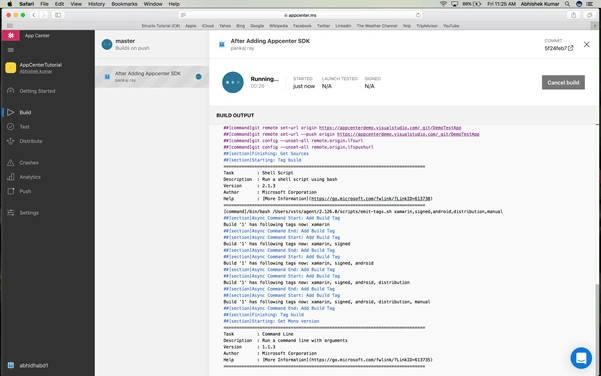Screen dimensions: 601x376
Task: Open Crashes section in sidebar
Action: pyautogui.click(x=29, y=163)
